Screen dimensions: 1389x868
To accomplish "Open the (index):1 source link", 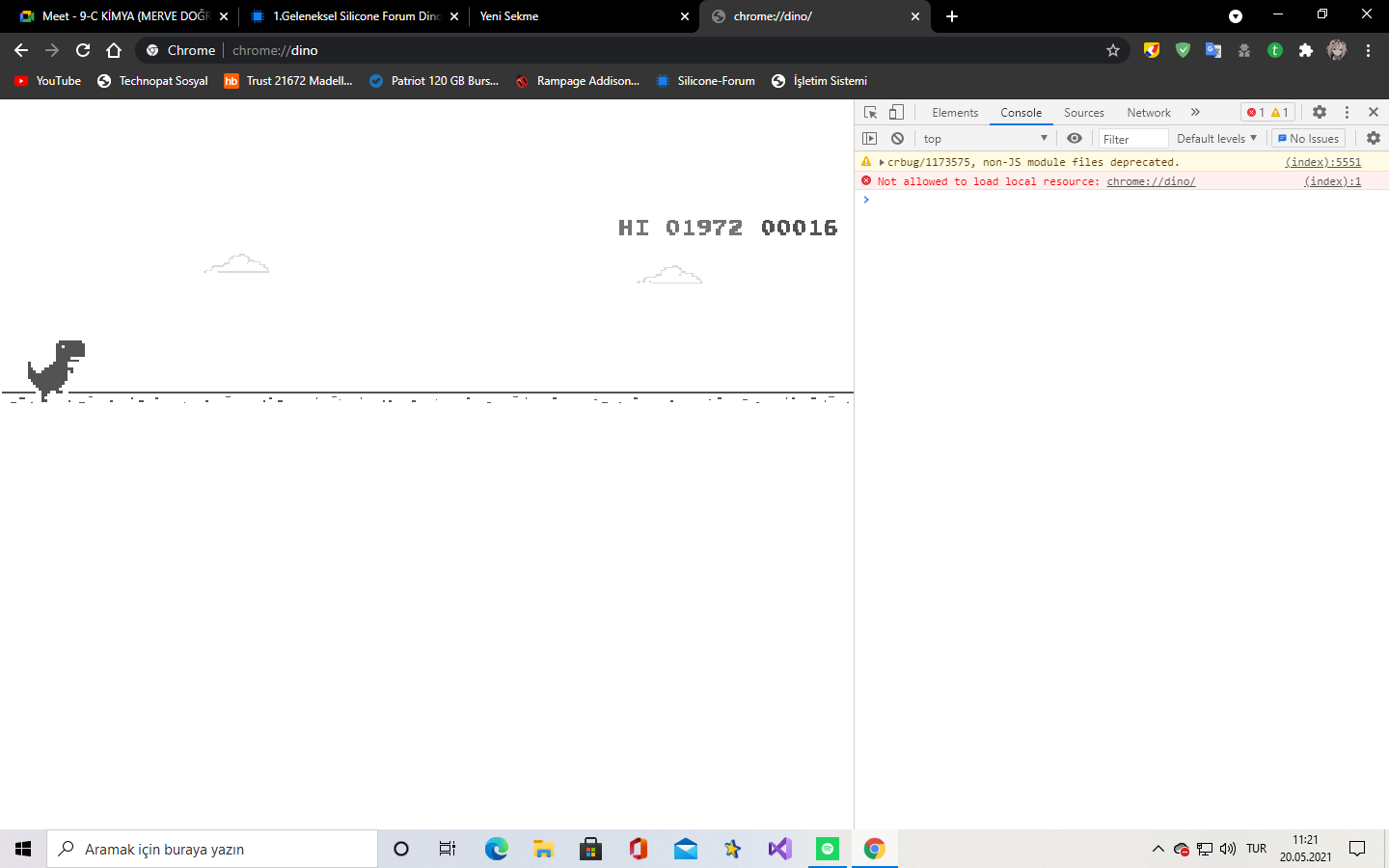I will tap(1332, 181).
